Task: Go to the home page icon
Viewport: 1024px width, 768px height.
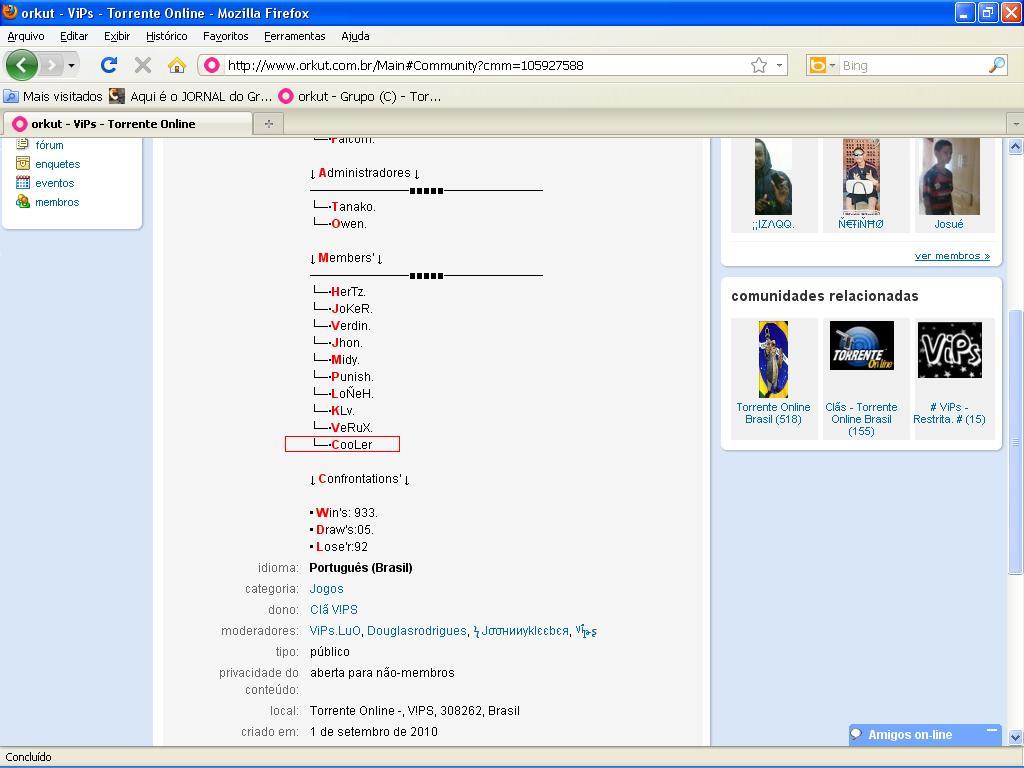Action: coord(176,65)
